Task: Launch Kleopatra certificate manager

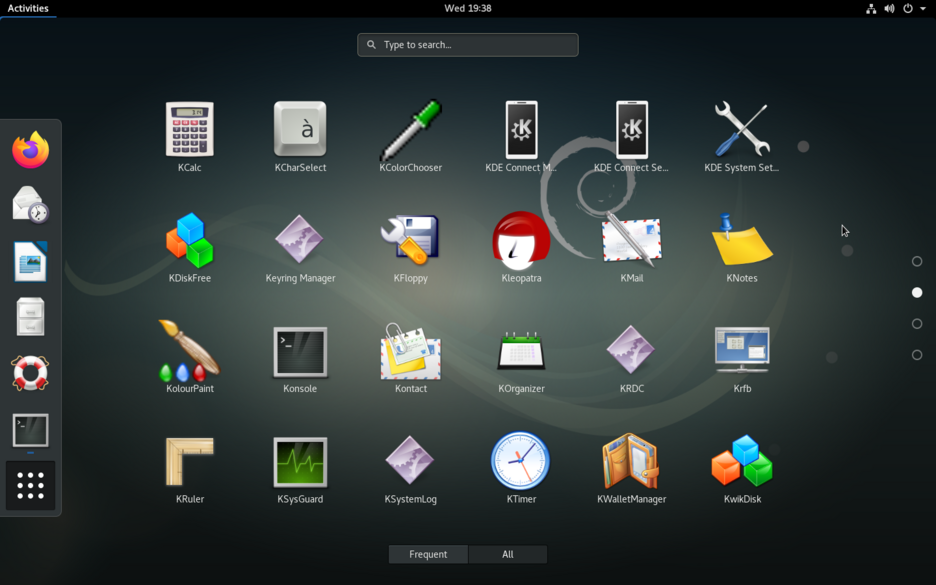Action: point(521,247)
